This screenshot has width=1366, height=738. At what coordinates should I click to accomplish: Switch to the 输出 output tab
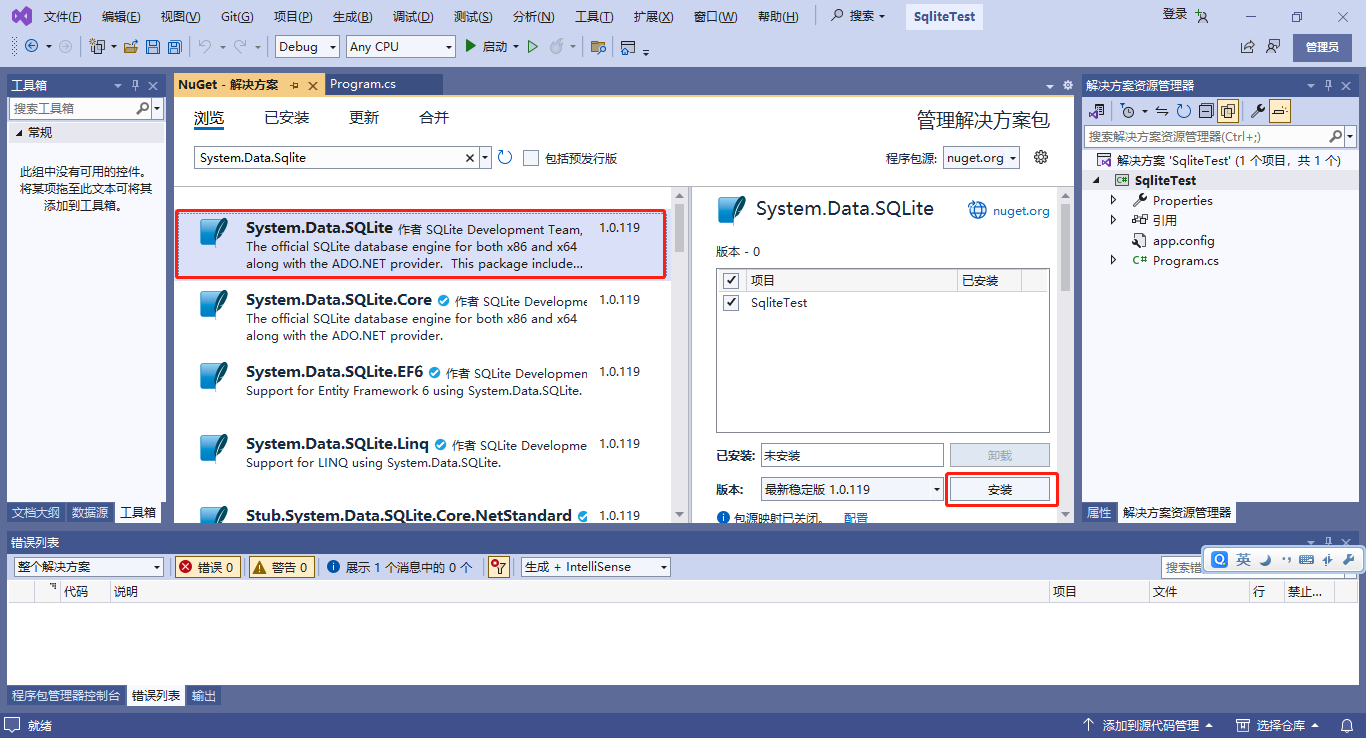click(x=204, y=696)
